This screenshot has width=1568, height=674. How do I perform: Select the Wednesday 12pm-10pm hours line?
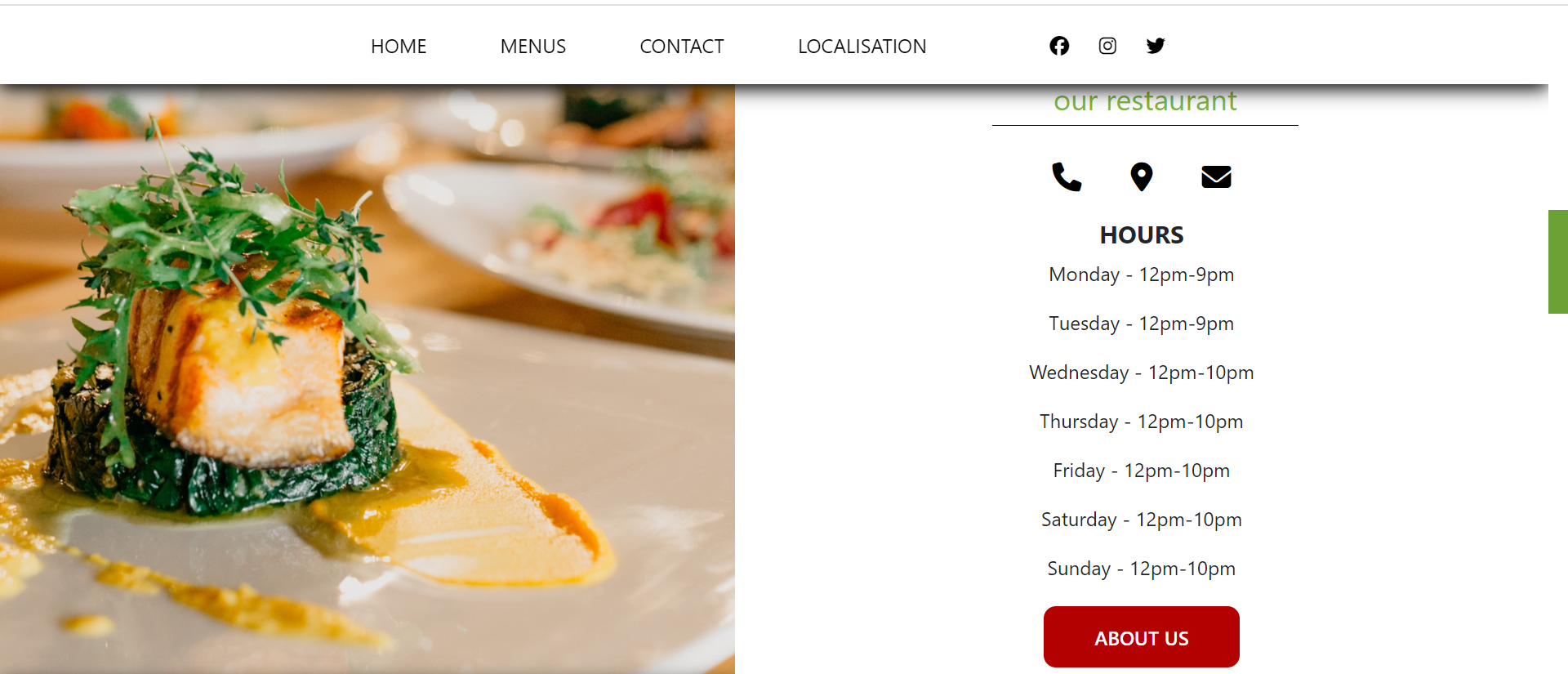[1142, 373]
